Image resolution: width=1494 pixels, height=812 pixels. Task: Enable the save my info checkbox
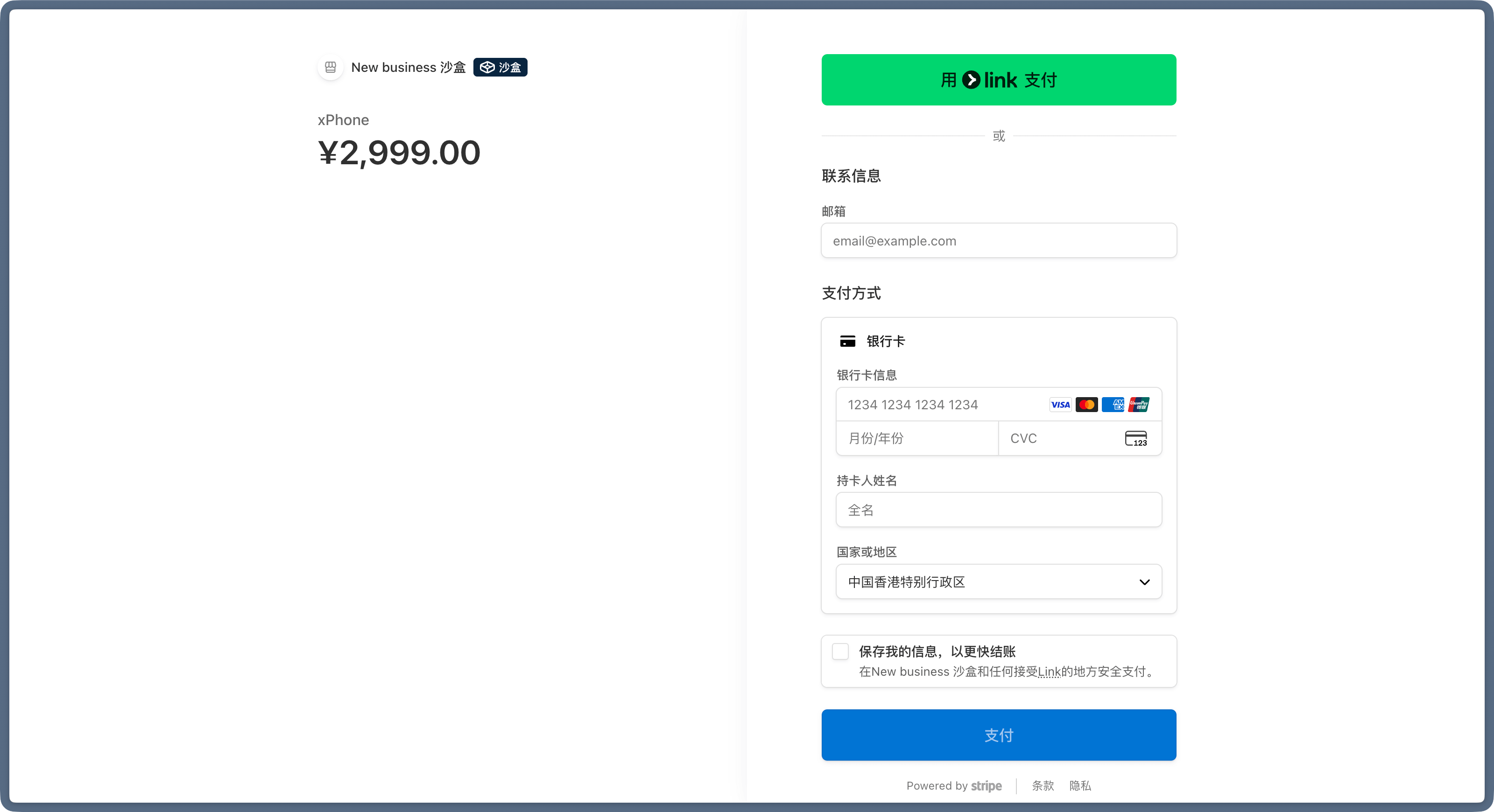point(840,651)
